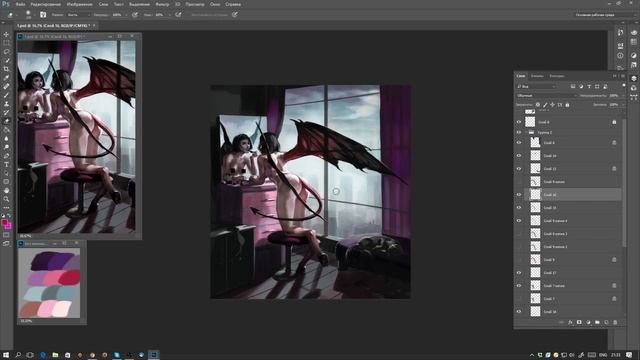Open File Explorer from taskbar
640x360 pixels.
click(x=55, y=355)
